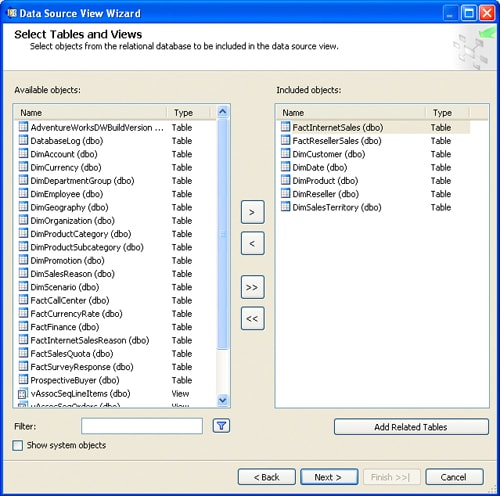Viewport: 500px width, 496px height.
Task: Sort Available objects by the Type column header
Action: tap(189, 113)
